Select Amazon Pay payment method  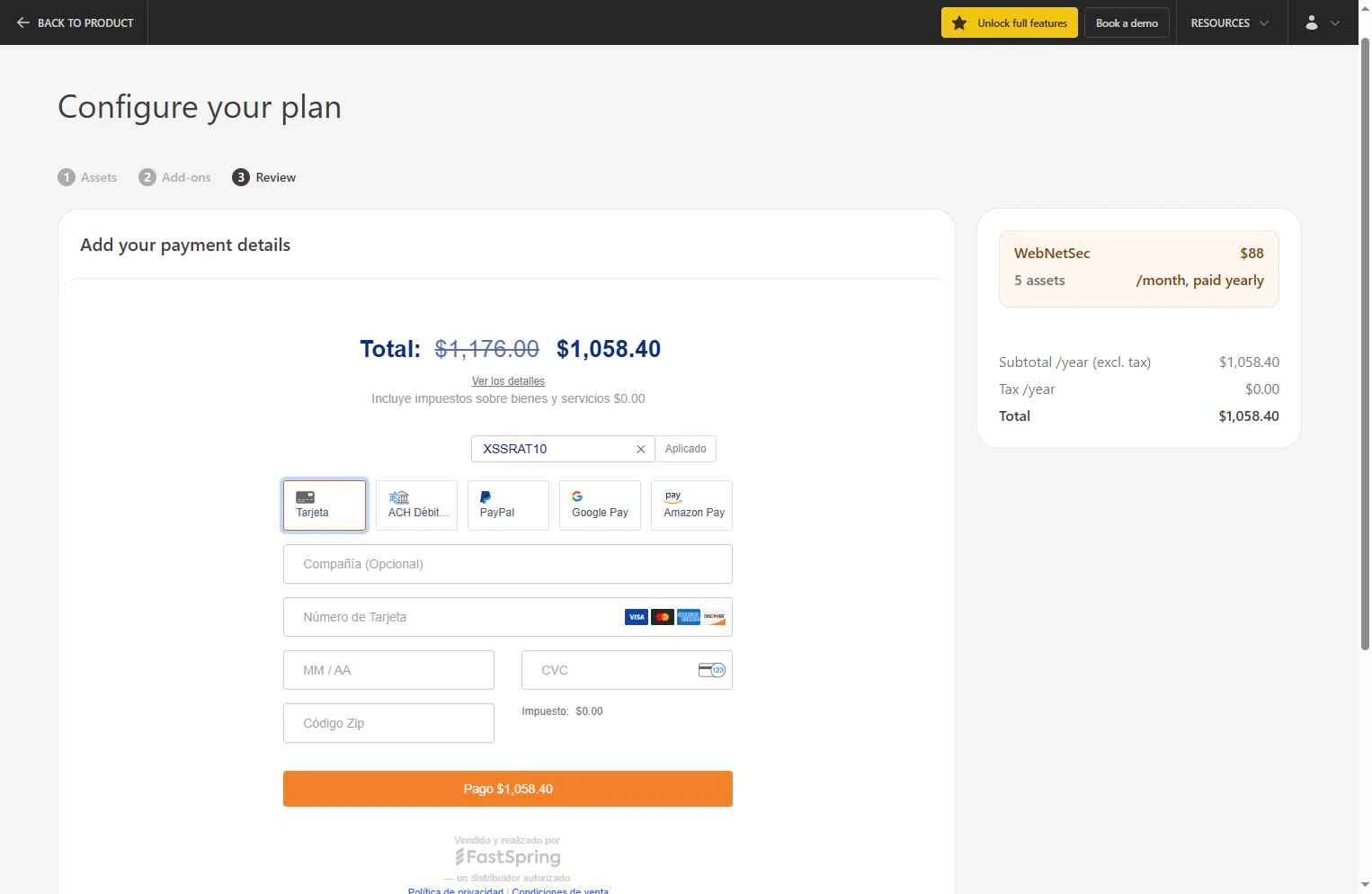pyautogui.click(x=691, y=505)
